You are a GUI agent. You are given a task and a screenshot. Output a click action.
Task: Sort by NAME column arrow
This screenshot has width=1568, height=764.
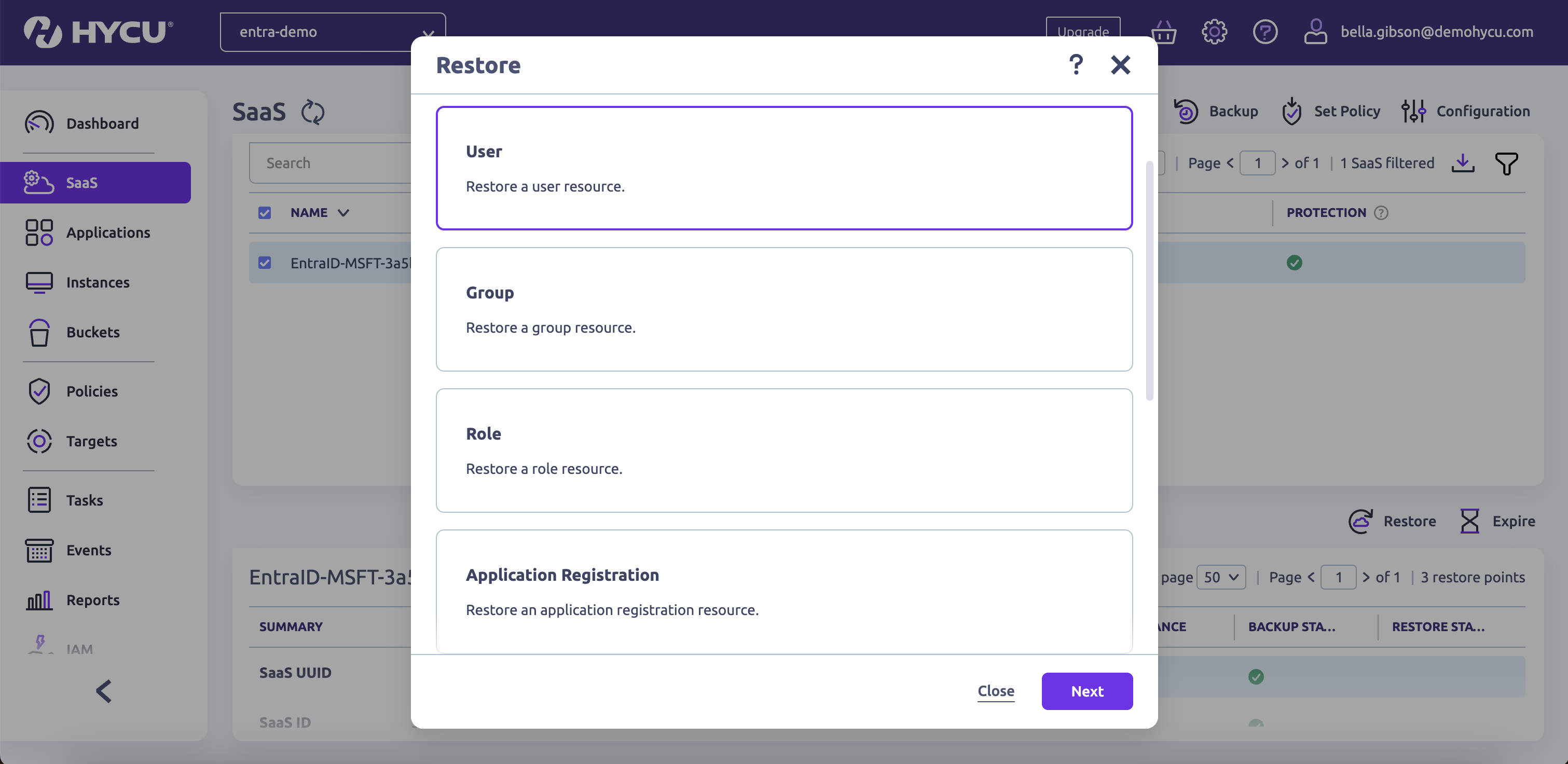tap(343, 212)
